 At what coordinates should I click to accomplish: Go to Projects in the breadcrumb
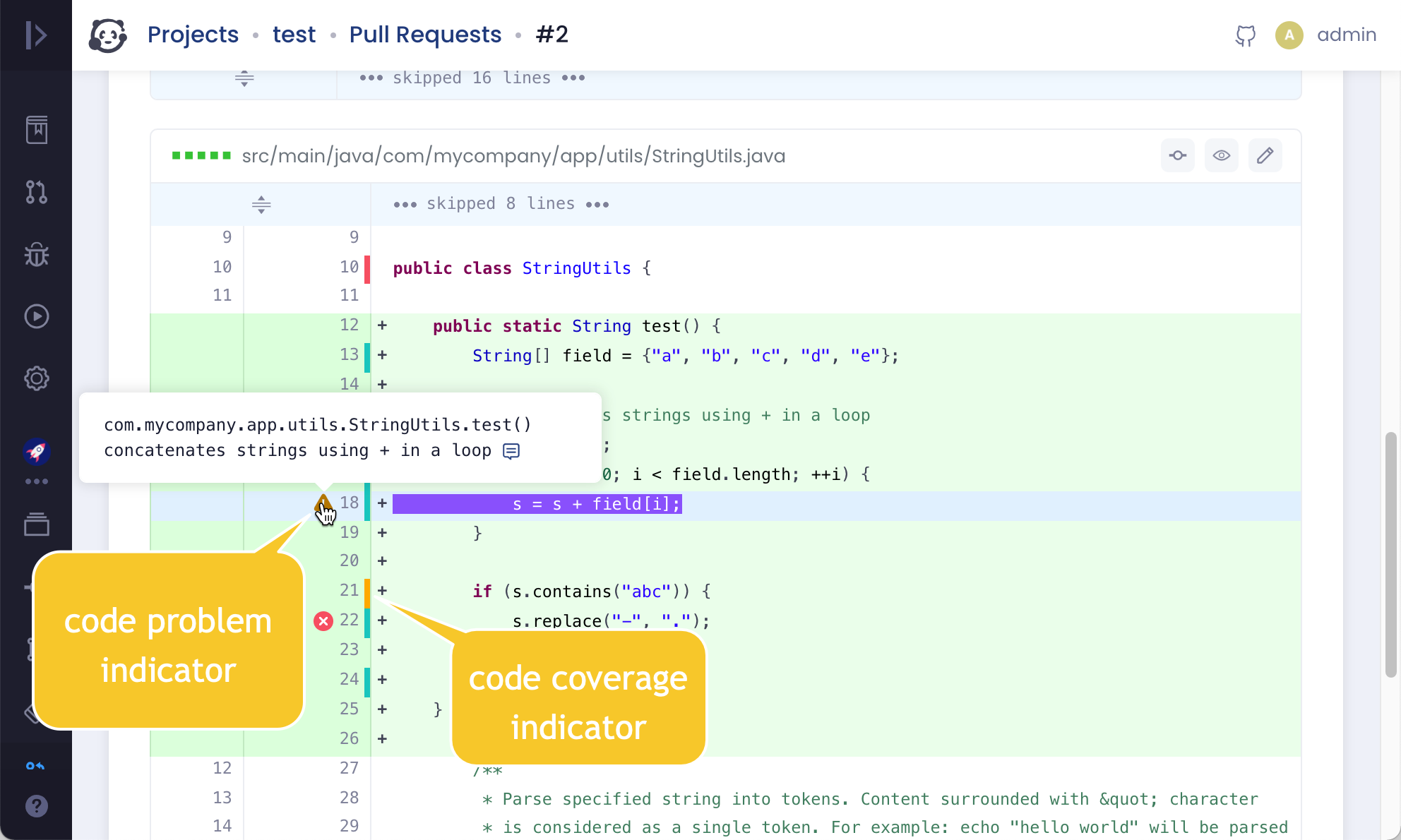(x=193, y=35)
